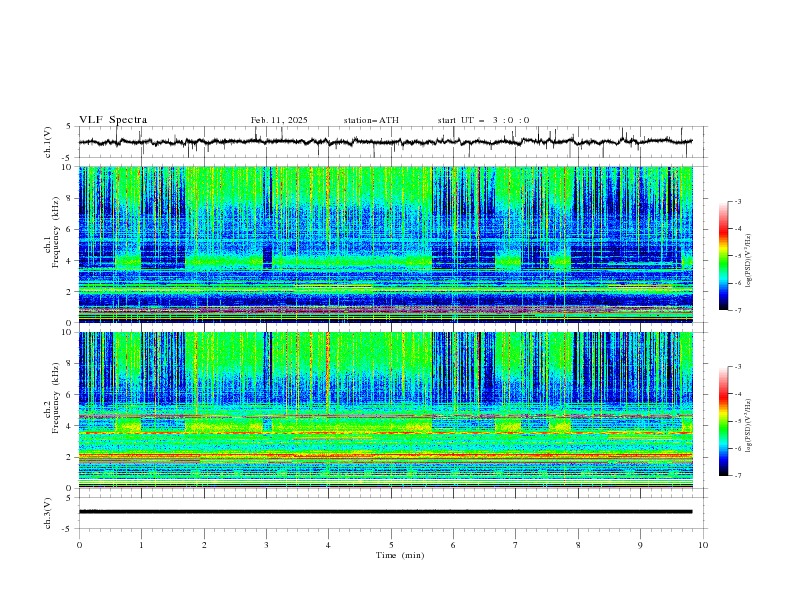
Task: Click the time axis tick label "7"
Action: tap(516, 545)
